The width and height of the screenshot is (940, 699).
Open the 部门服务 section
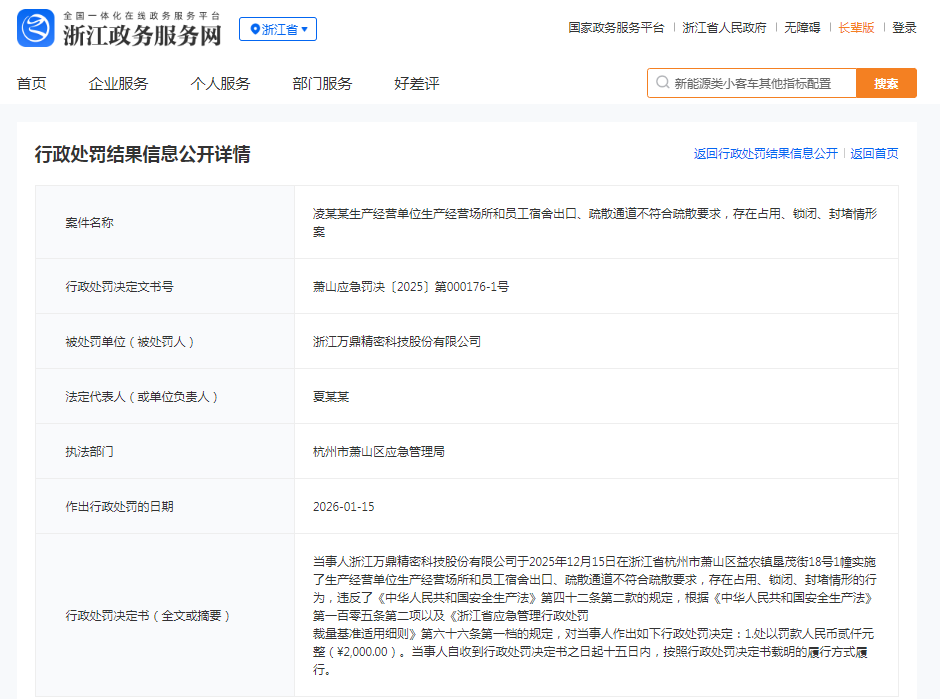tap(322, 83)
